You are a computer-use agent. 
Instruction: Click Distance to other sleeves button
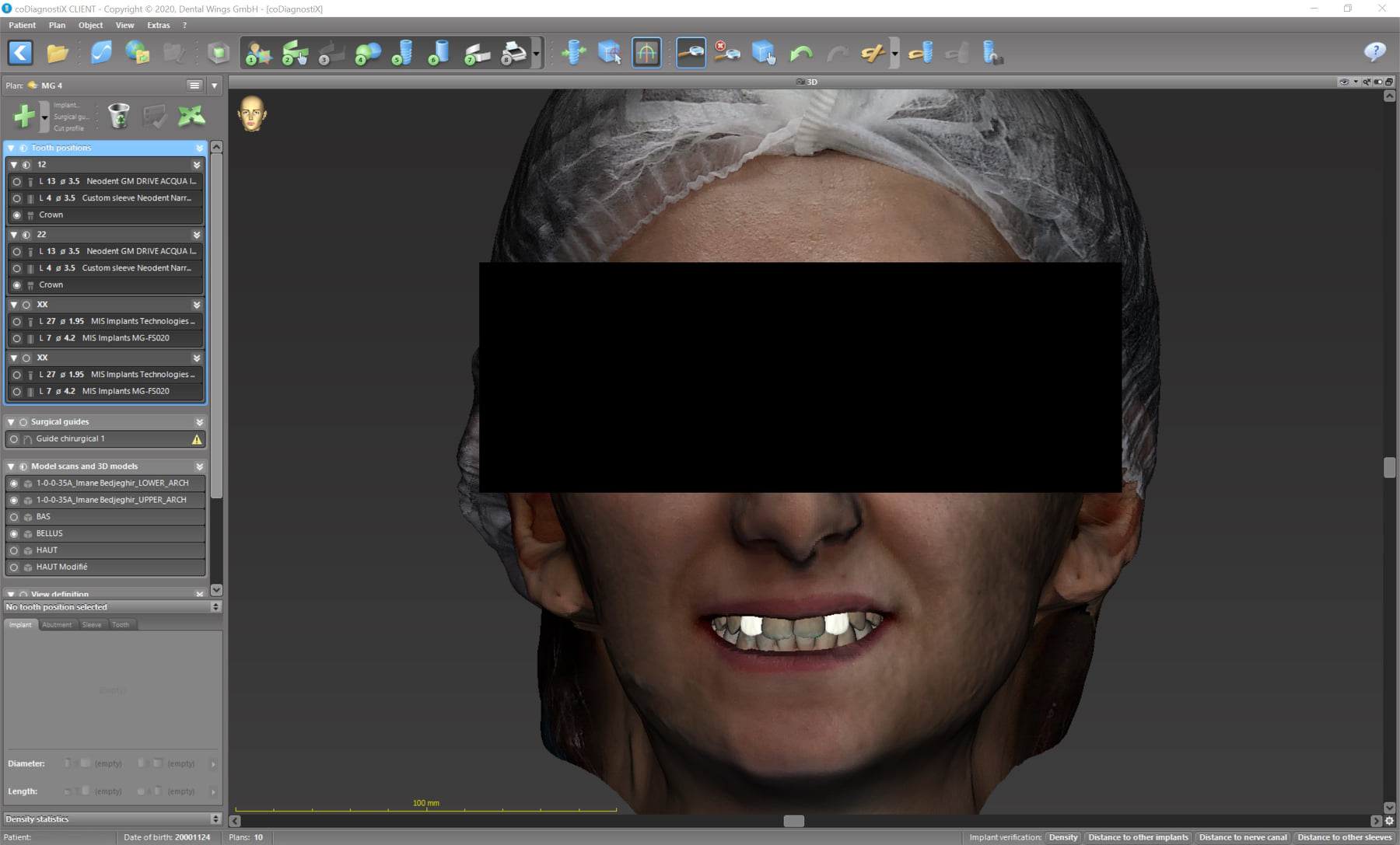point(1345,837)
